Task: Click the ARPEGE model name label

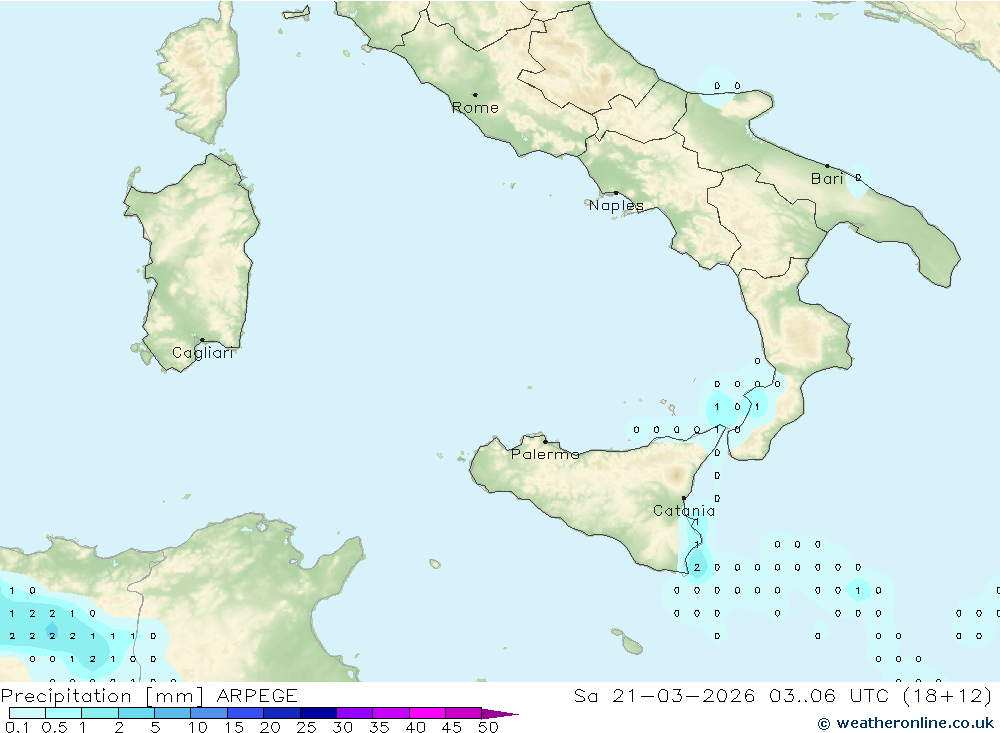Action: pyautogui.click(x=257, y=695)
